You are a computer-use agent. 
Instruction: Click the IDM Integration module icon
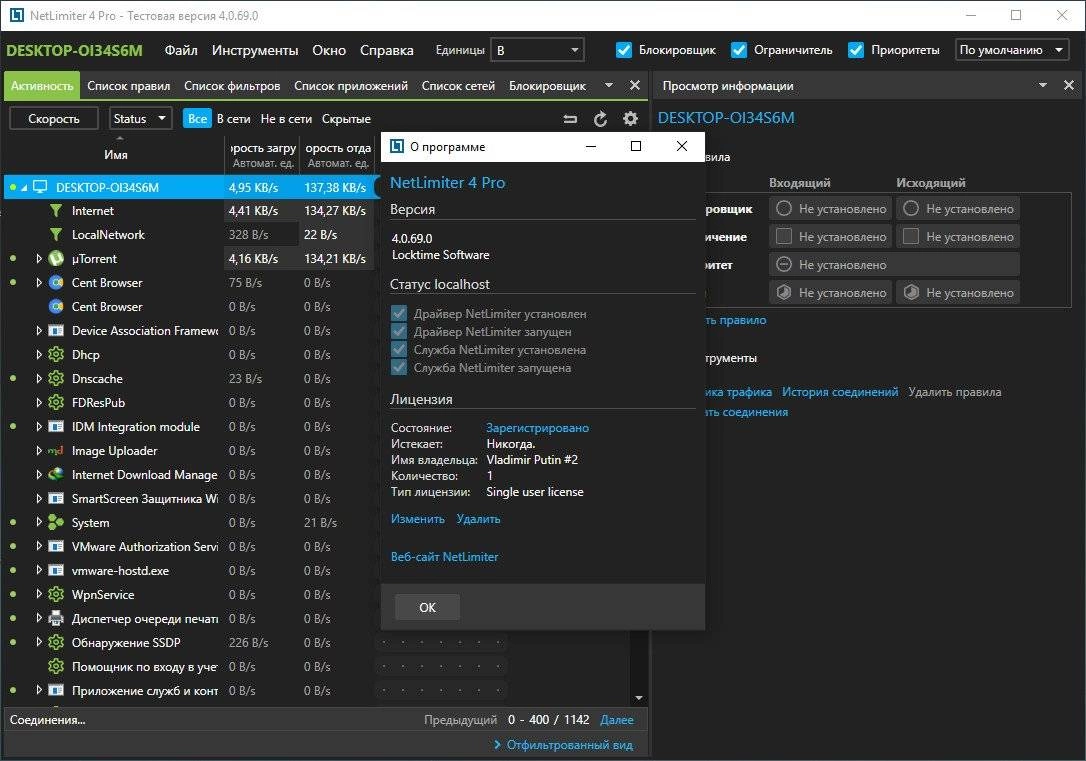[56, 427]
